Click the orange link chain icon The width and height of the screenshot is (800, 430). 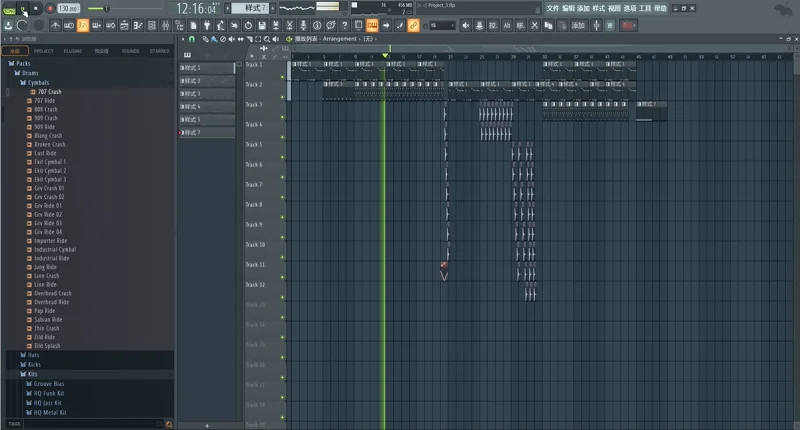point(413,26)
